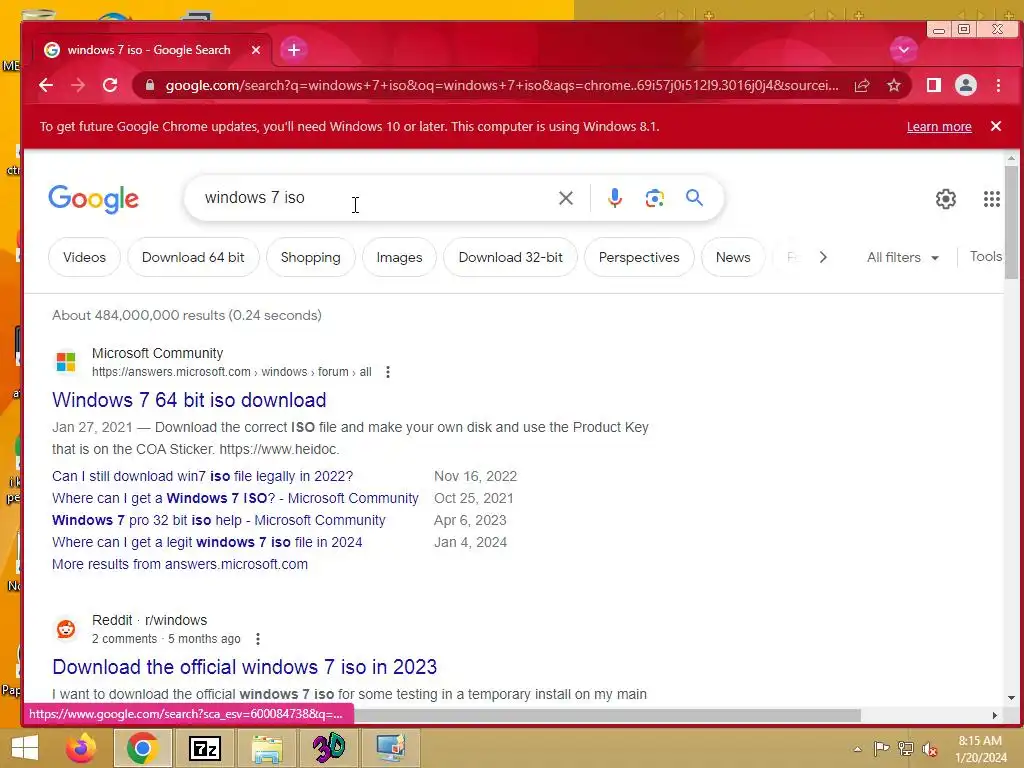Dismiss the Chrome update notification bar
Screen dimensions: 1024x768
pyautogui.click(x=995, y=126)
